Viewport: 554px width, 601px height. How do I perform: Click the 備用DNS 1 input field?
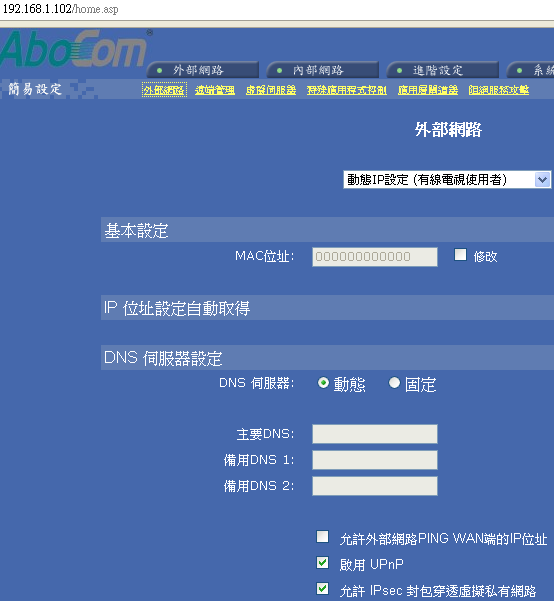coord(375,460)
